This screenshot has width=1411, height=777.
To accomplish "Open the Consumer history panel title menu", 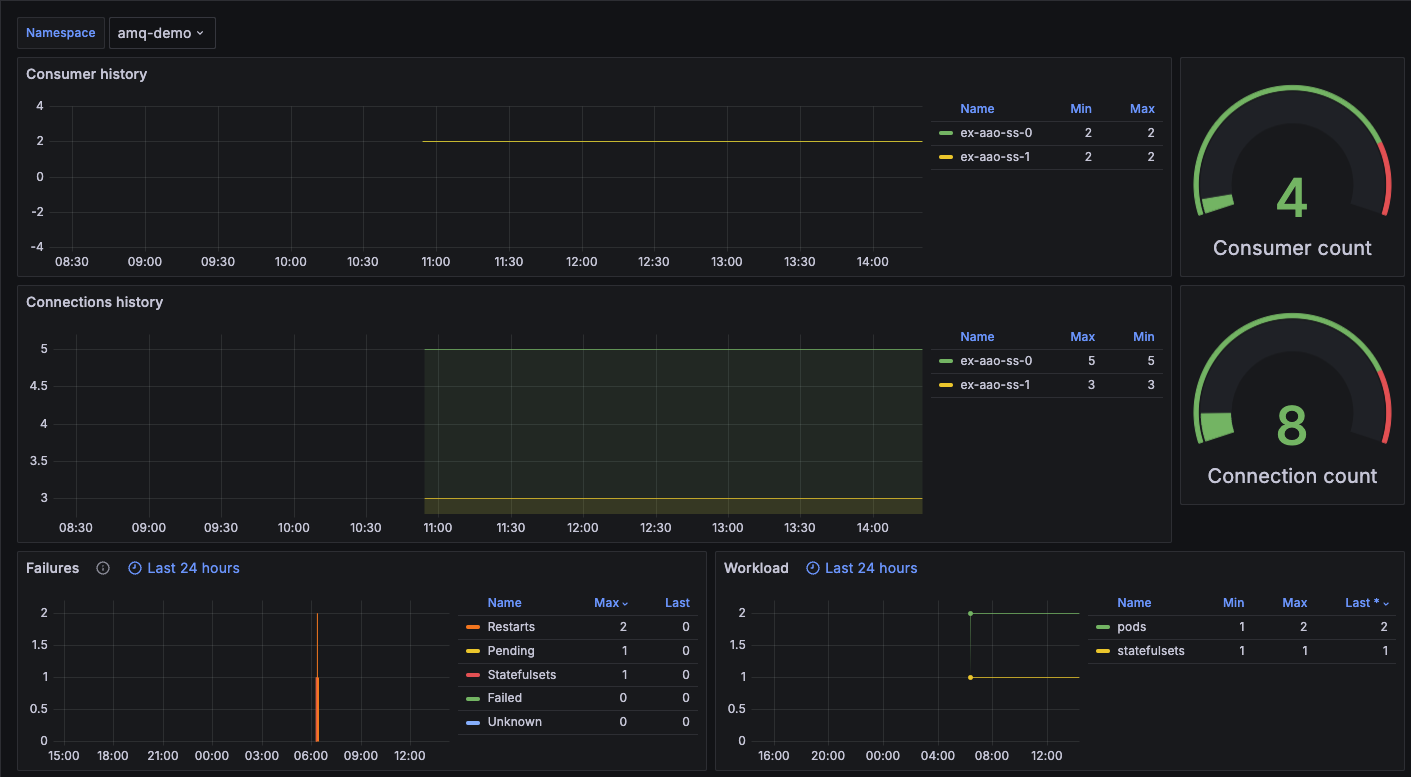I will point(86,74).
